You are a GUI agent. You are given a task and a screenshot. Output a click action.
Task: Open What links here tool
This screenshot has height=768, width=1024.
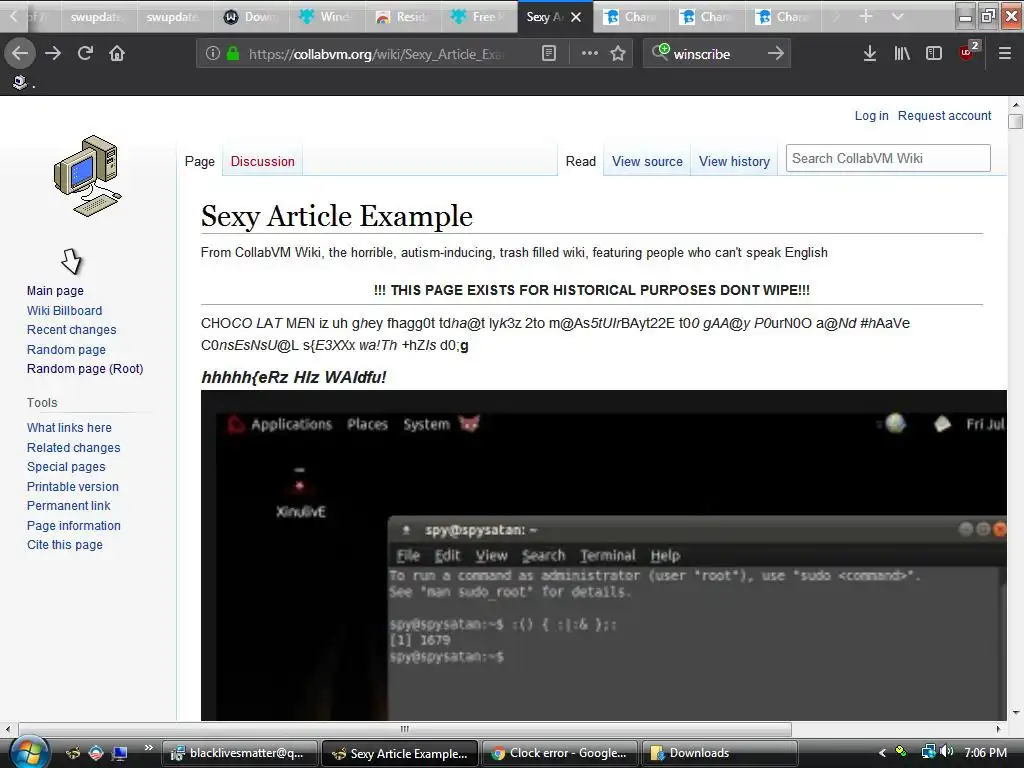[x=69, y=428]
